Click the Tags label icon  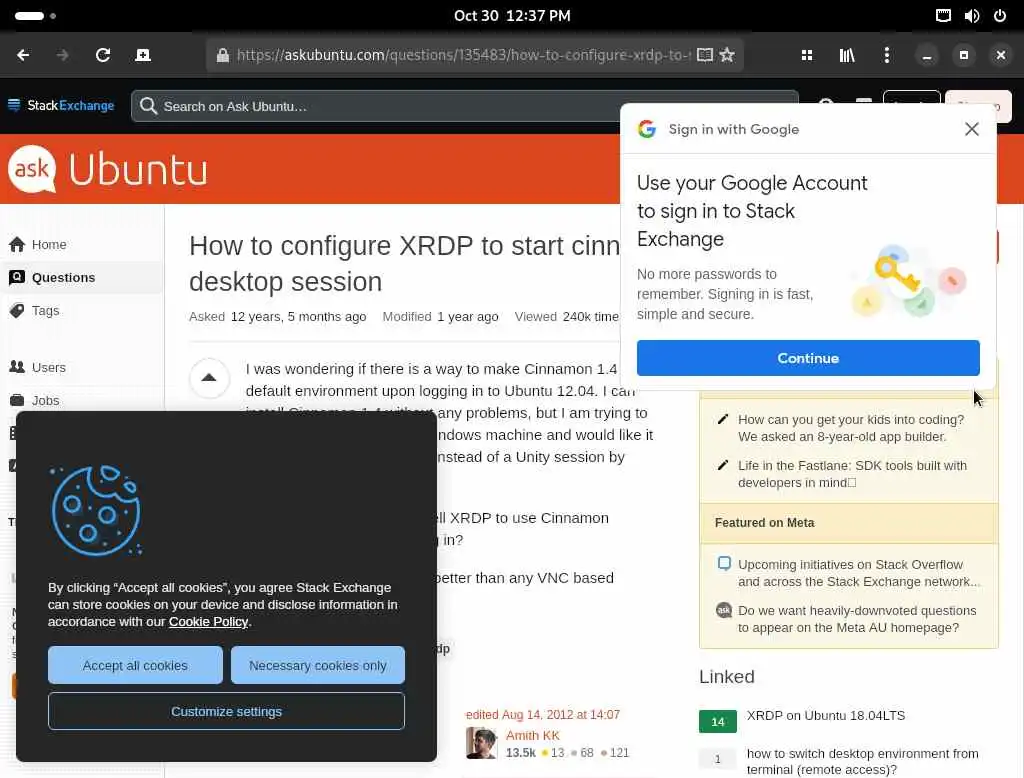17,310
